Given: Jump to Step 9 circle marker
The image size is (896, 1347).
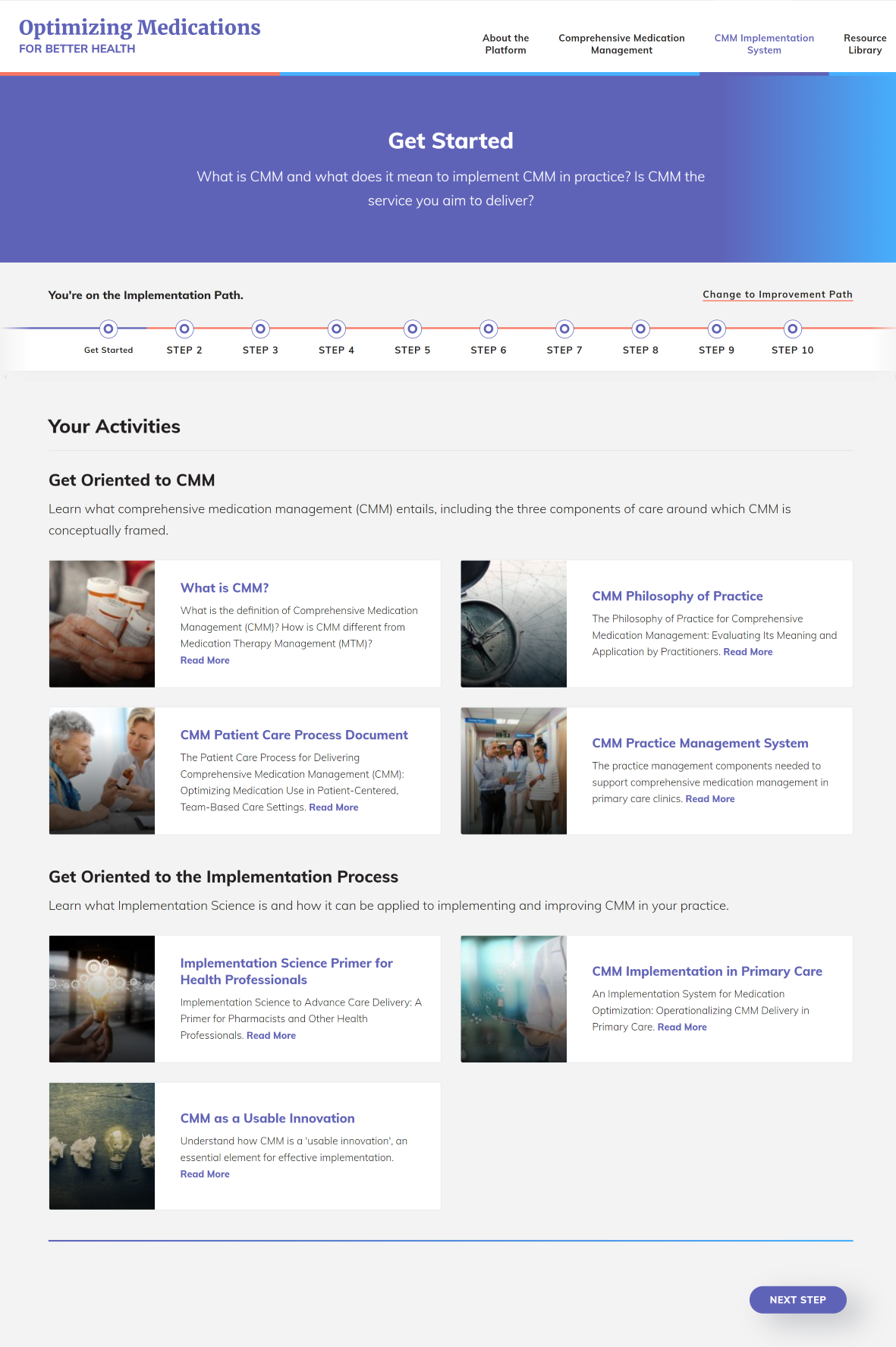Looking at the screenshot, I should (716, 329).
